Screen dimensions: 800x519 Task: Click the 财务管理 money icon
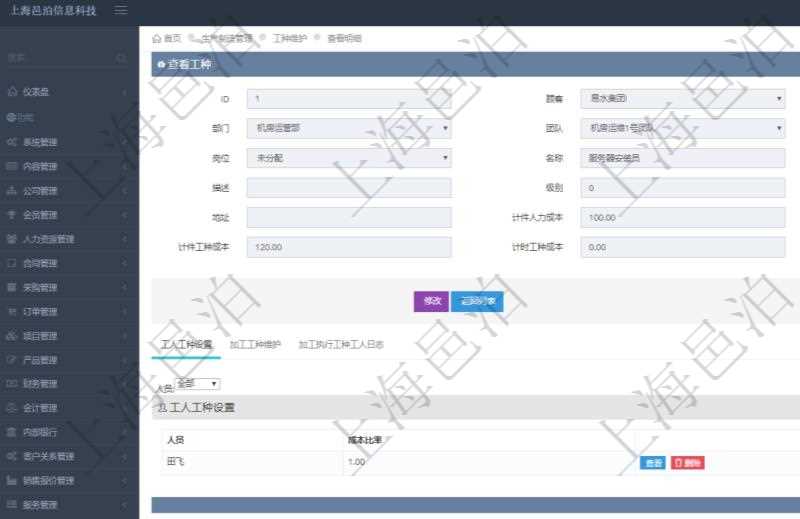click(12, 384)
